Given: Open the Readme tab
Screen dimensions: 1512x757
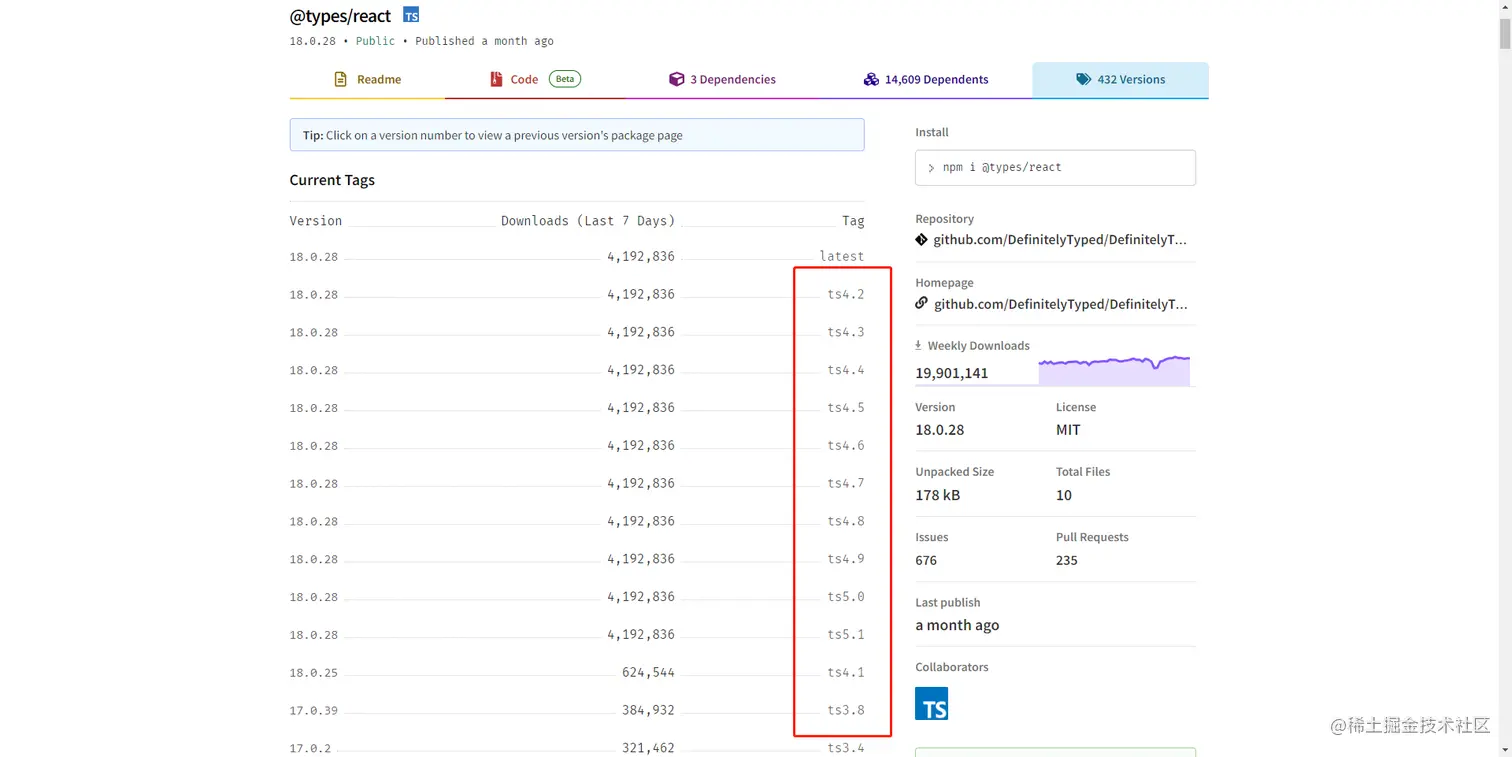Looking at the screenshot, I should (x=367, y=80).
